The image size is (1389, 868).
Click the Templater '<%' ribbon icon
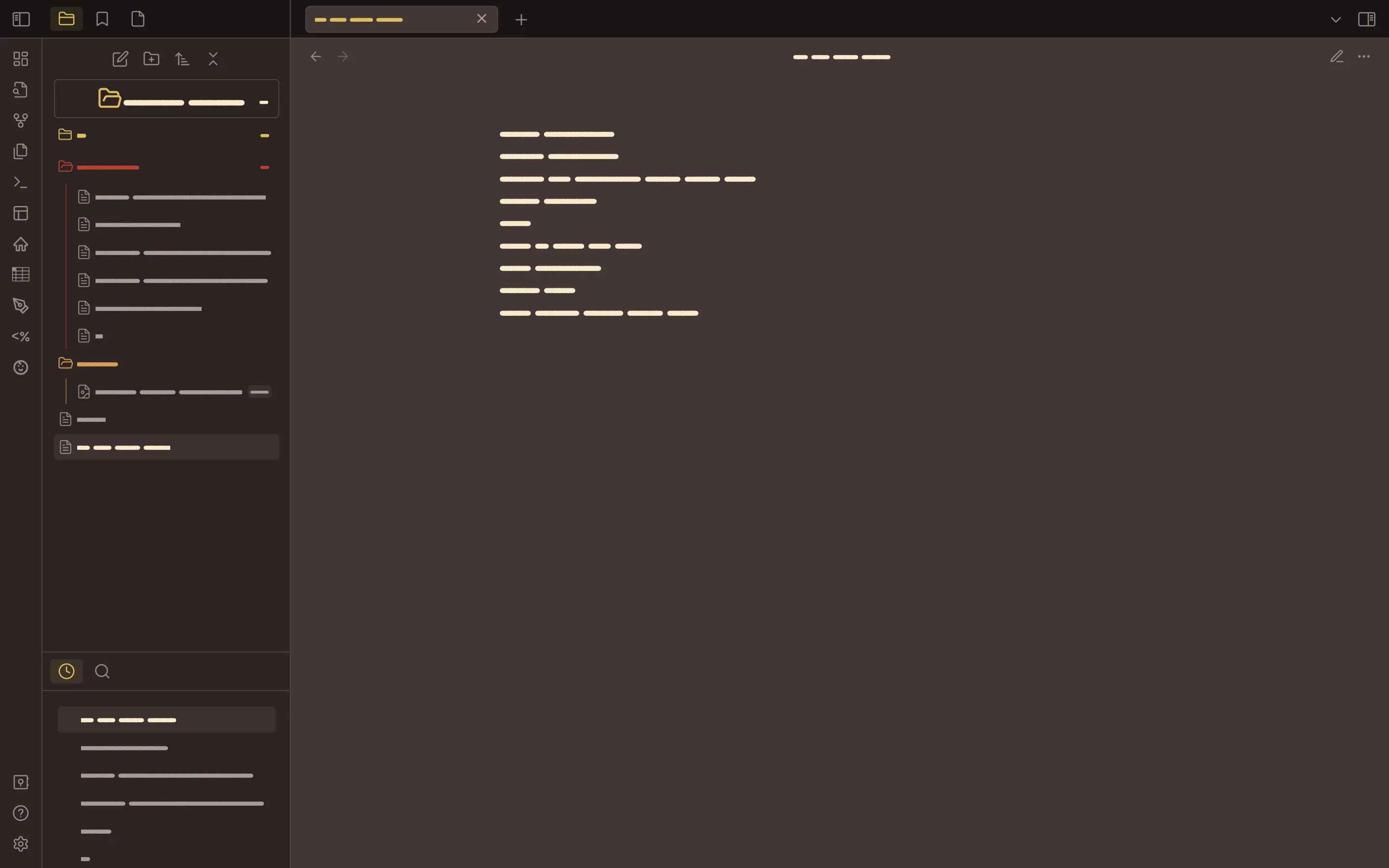21,337
